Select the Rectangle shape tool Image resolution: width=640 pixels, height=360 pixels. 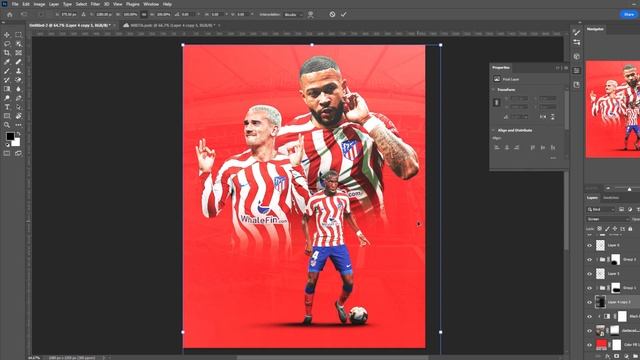7,116
